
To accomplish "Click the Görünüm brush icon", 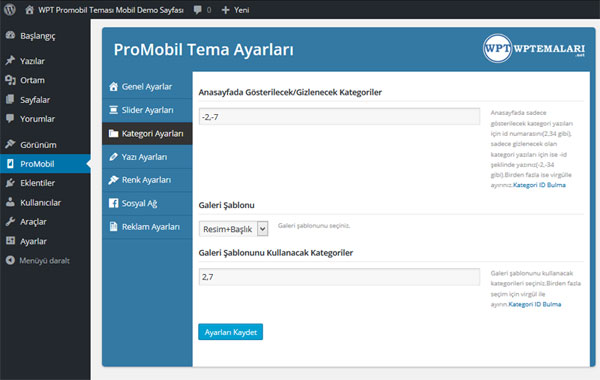I will (10, 144).
